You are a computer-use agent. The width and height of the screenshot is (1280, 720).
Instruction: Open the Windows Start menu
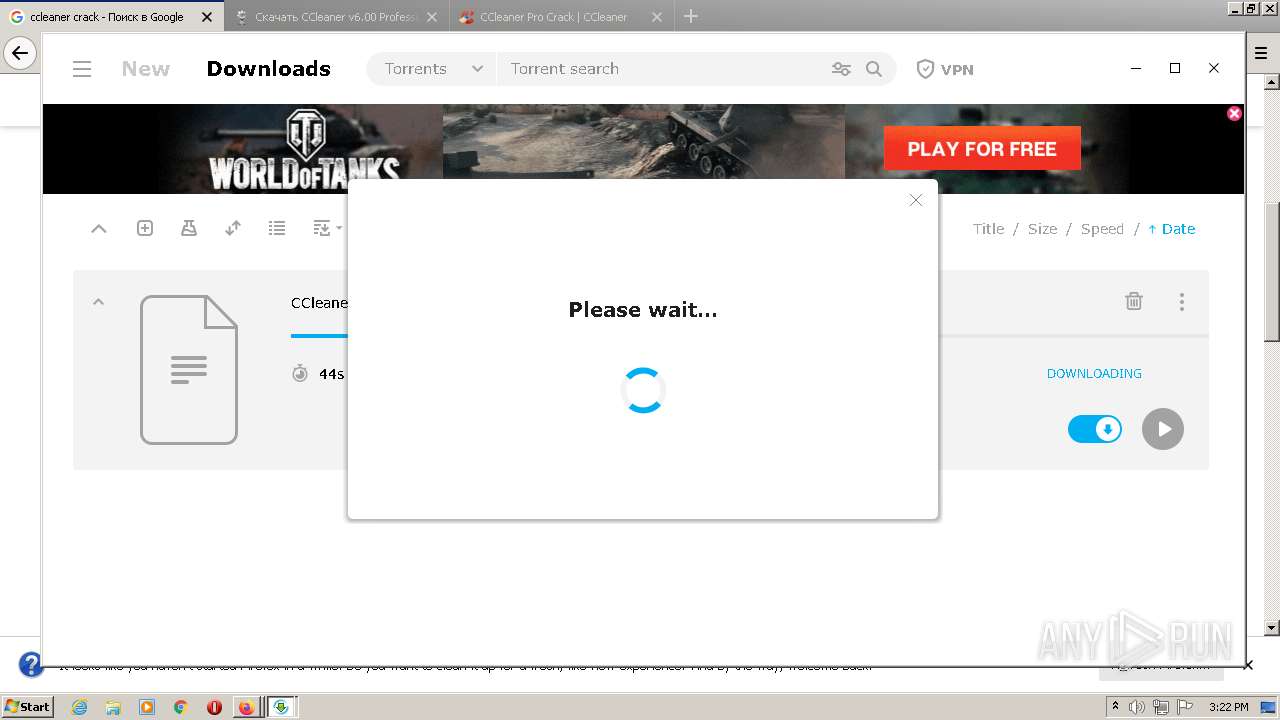click(x=27, y=706)
